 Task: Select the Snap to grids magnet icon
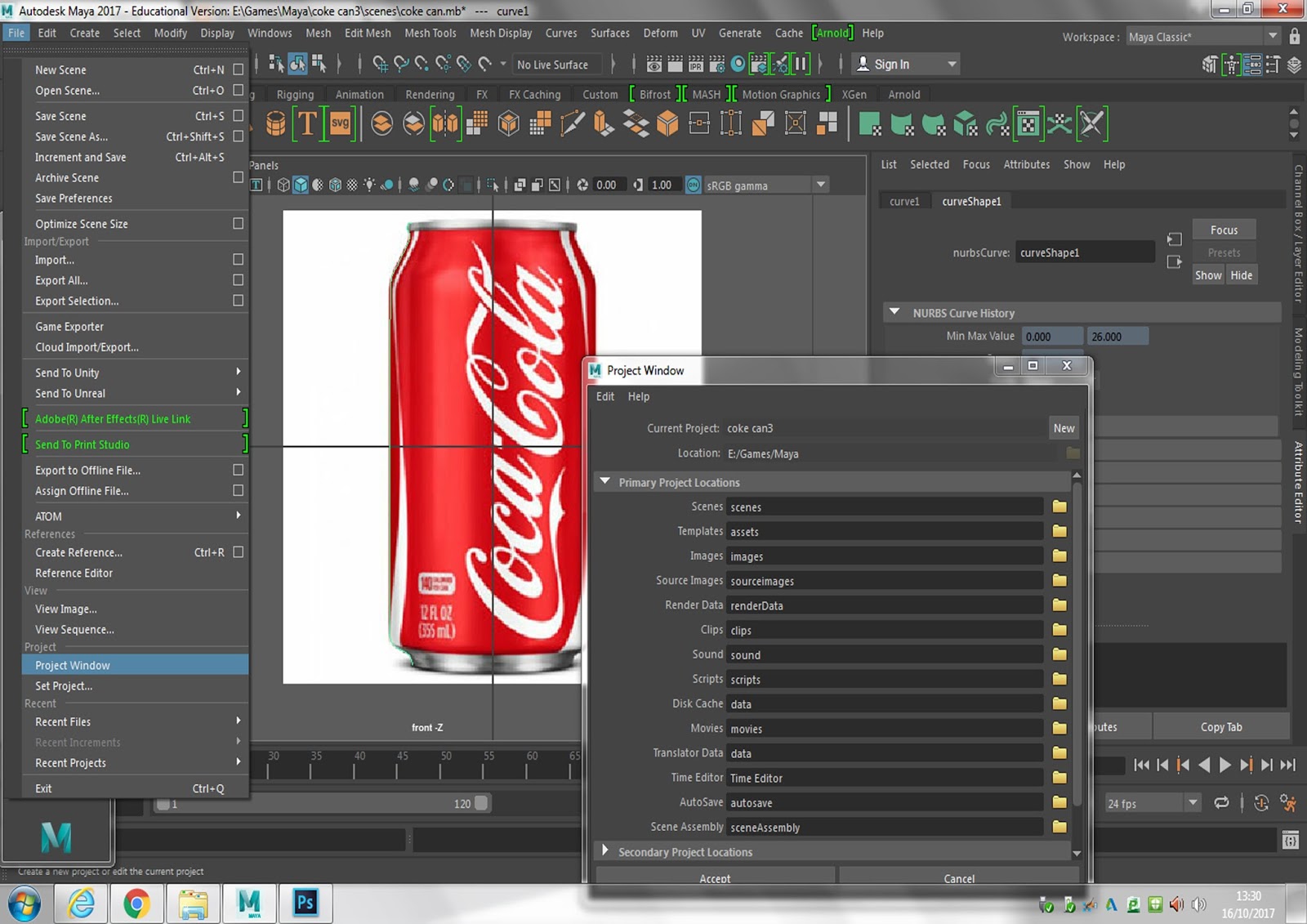[382, 64]
